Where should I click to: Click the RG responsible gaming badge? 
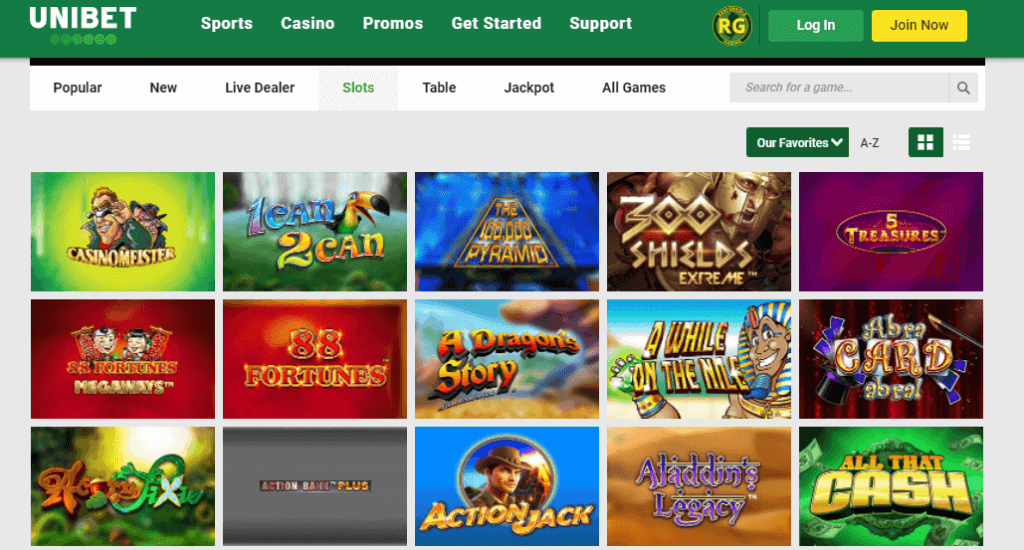coord(731,25)
